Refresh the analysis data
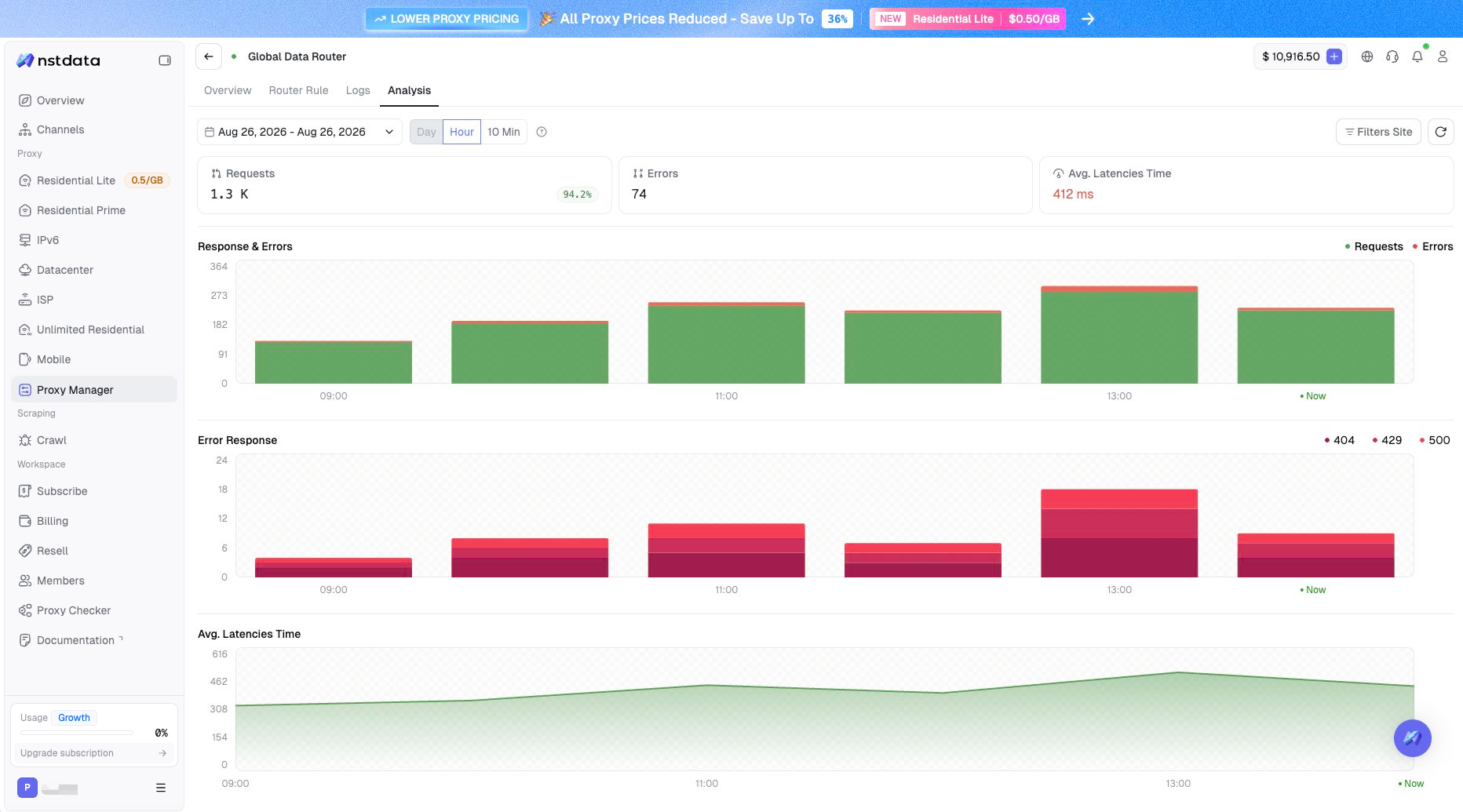The image size is (1463, 812). [x=1440, y=132]
